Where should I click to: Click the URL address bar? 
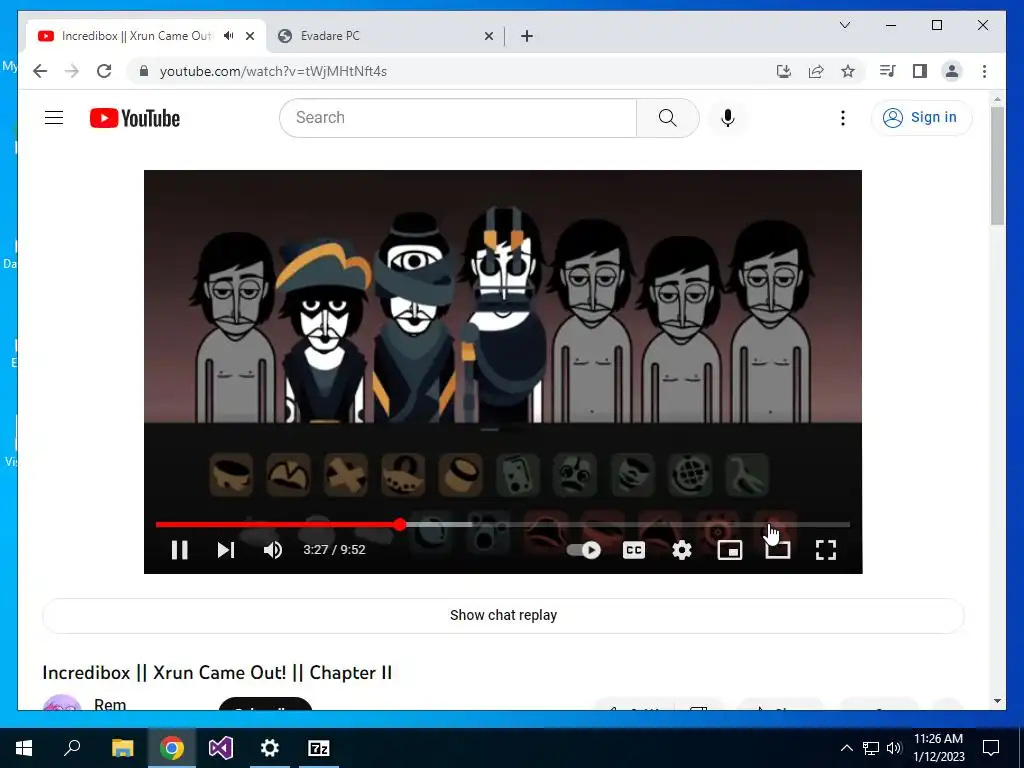click(x=457, y=71)
